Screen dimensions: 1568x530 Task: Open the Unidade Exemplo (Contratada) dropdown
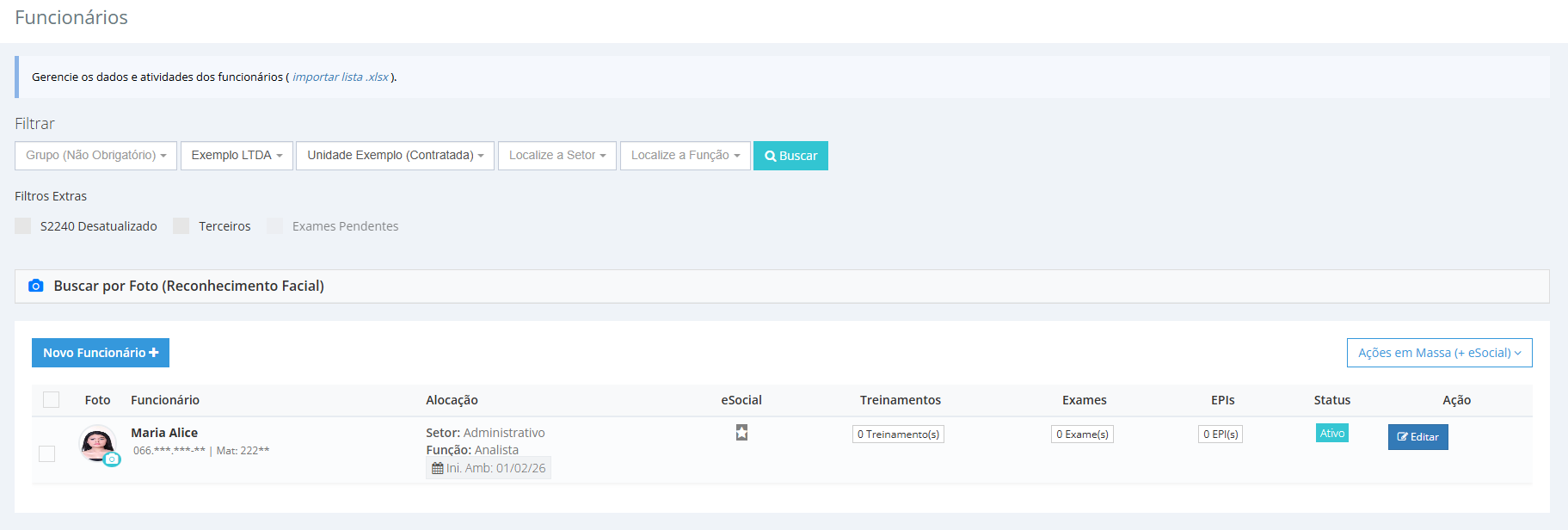395,156
